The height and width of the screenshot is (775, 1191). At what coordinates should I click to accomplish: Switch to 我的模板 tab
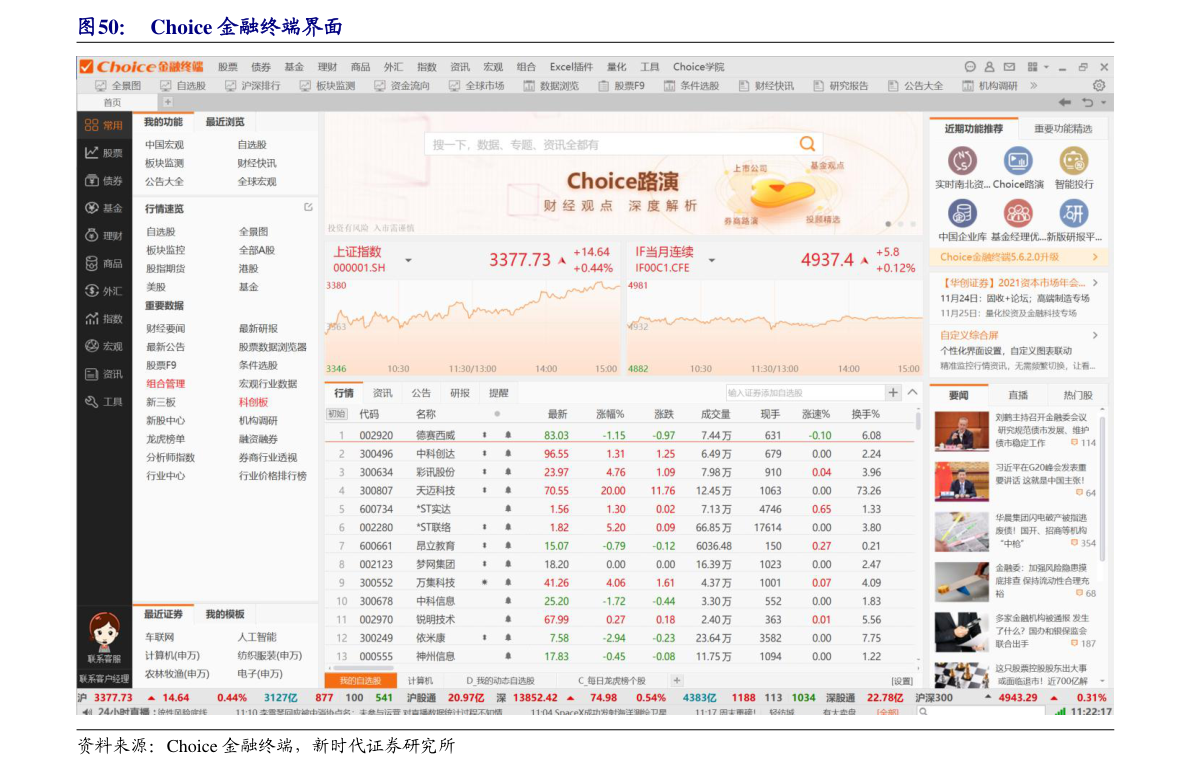pos(225,614)
